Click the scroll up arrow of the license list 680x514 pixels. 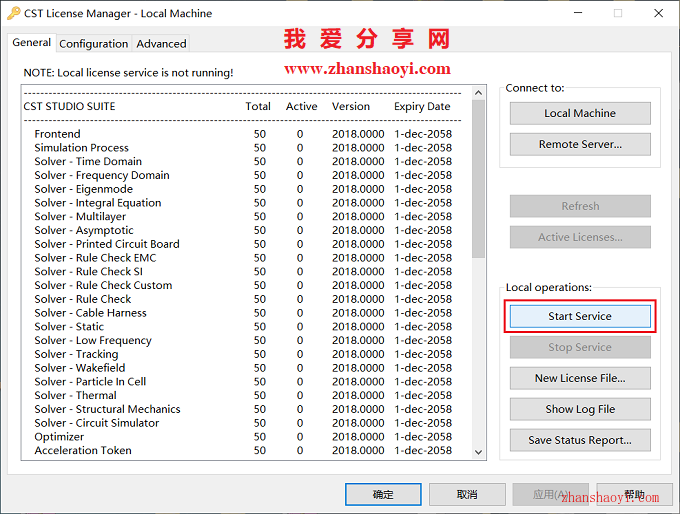point(478,92)
